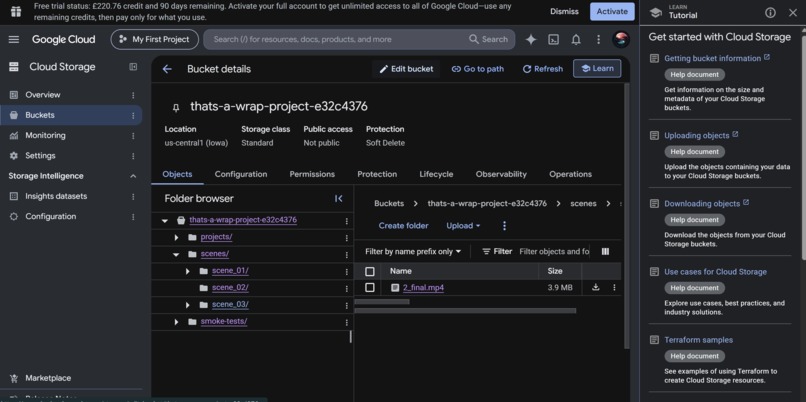Open the Lifecycle tab
The width and height of the screenshot is (806, 402).
[436, 174]
